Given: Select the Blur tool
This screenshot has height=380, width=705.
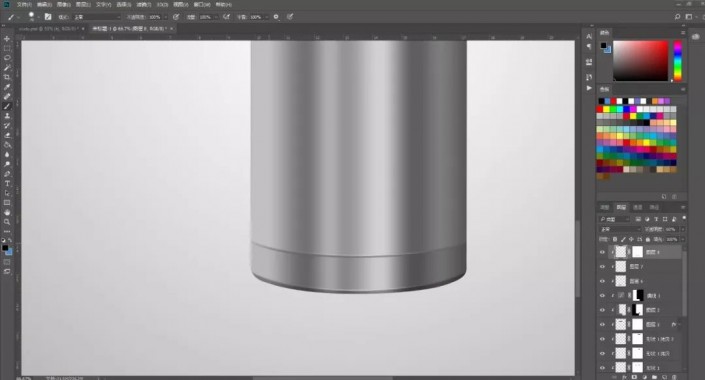Looking at the screenshot, I should (x=7, y=155).
